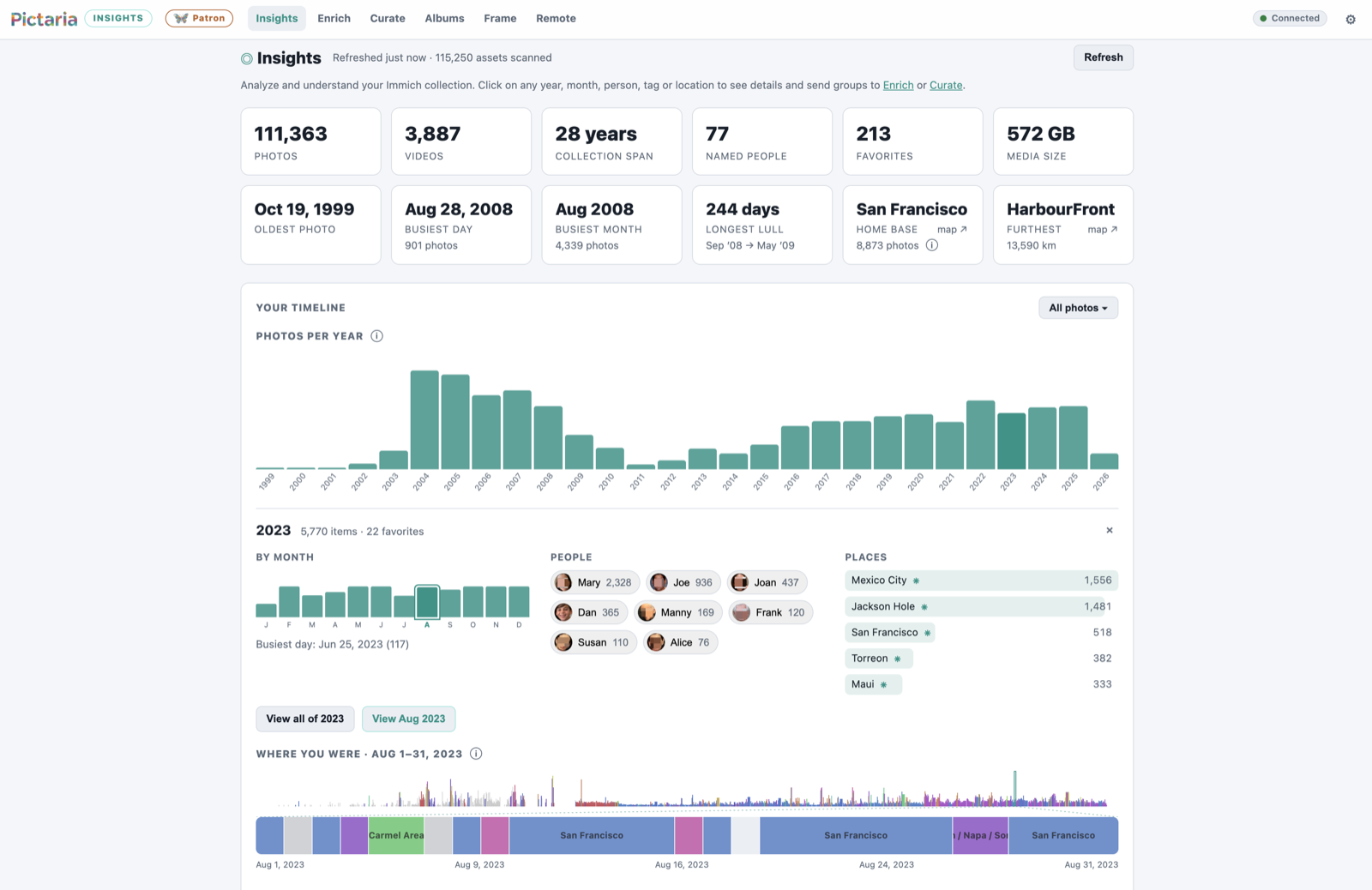Screen dimensions: 1372x890
Task: Click the INSIGHTS badge next to logo
Action: coord(118,18)
